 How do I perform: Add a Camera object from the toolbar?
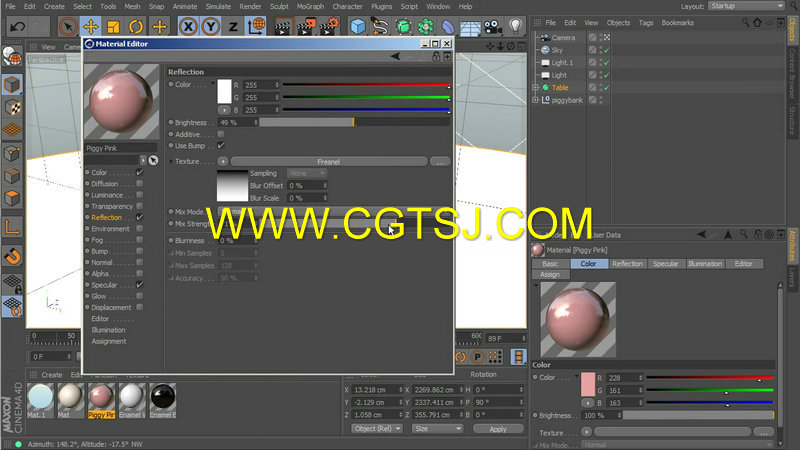click(x=493, y=26)
